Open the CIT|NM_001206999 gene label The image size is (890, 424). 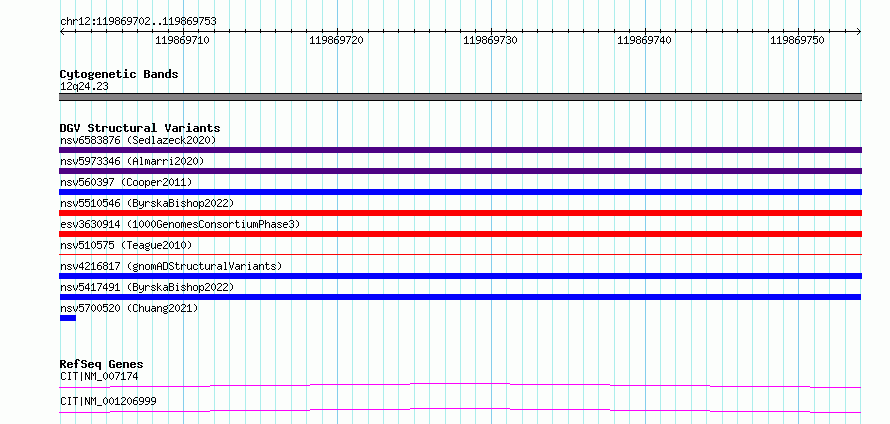108,401
